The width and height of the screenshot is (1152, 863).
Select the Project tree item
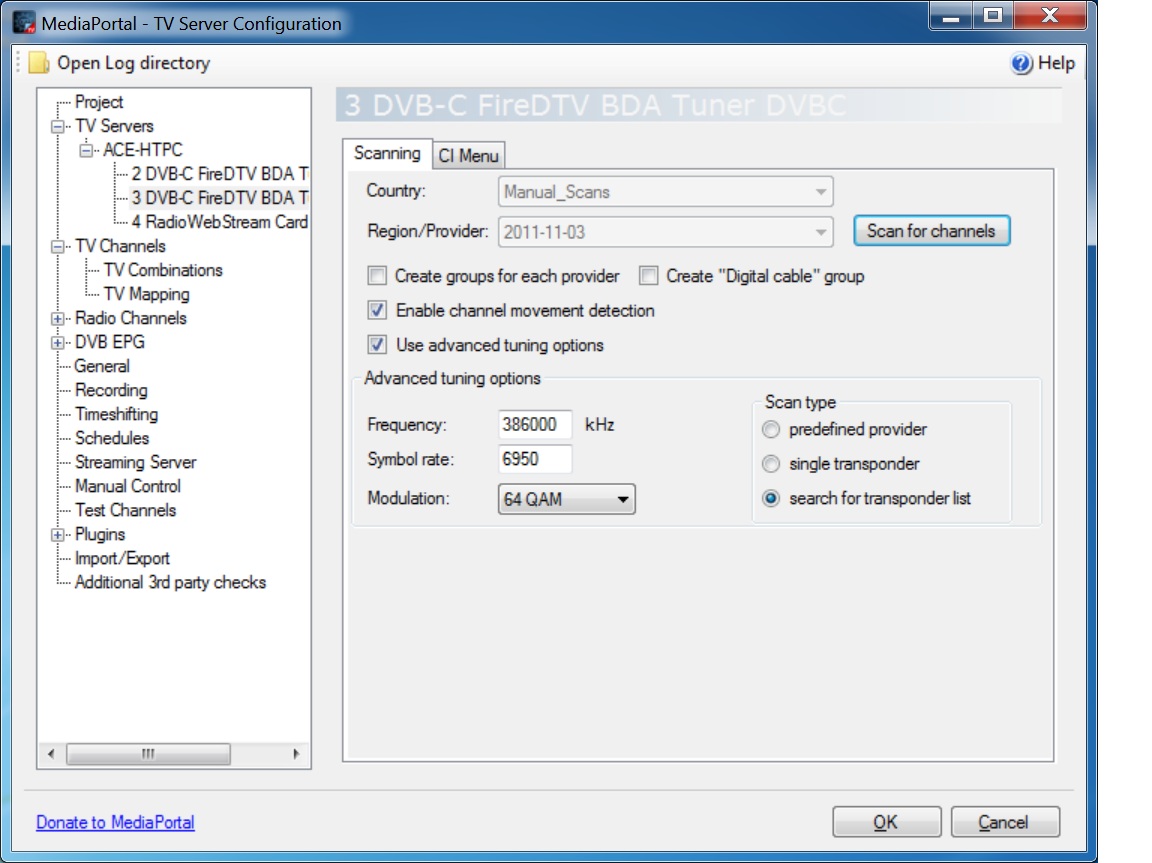pos(99,102)
